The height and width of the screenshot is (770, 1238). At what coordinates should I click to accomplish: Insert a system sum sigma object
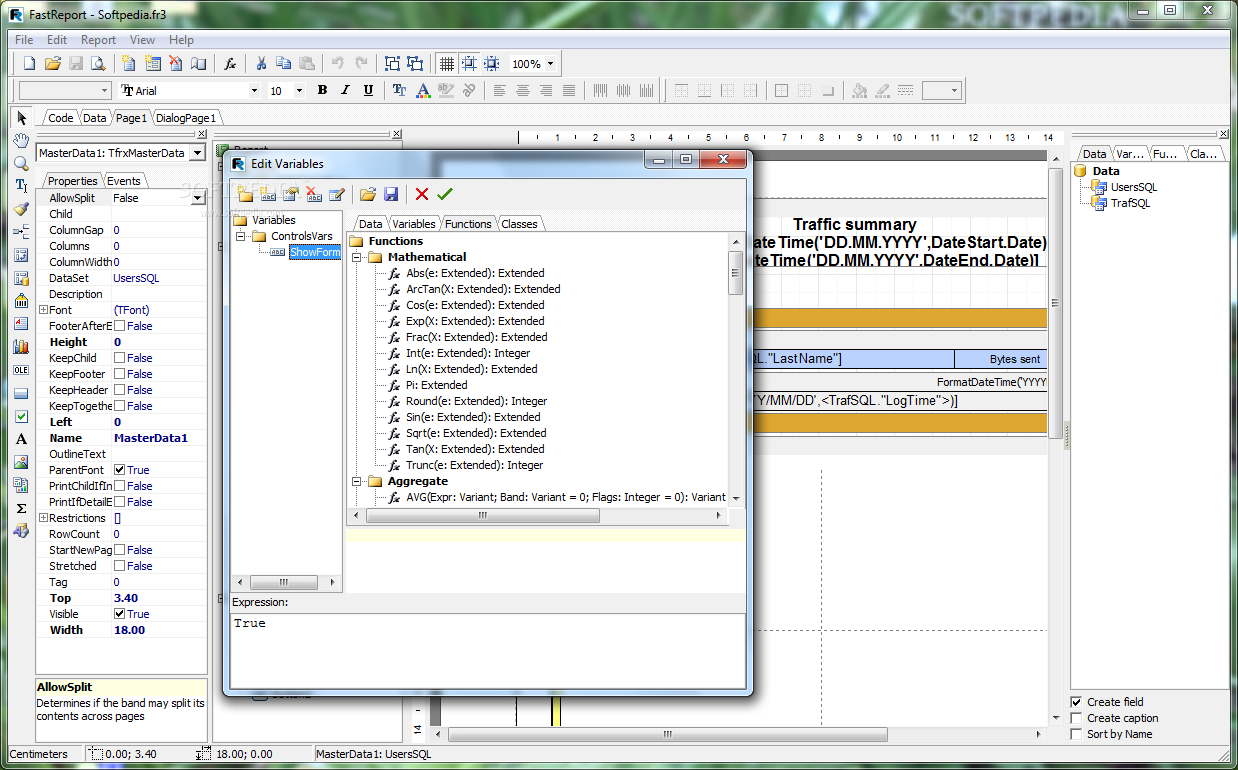coord(21,508)
